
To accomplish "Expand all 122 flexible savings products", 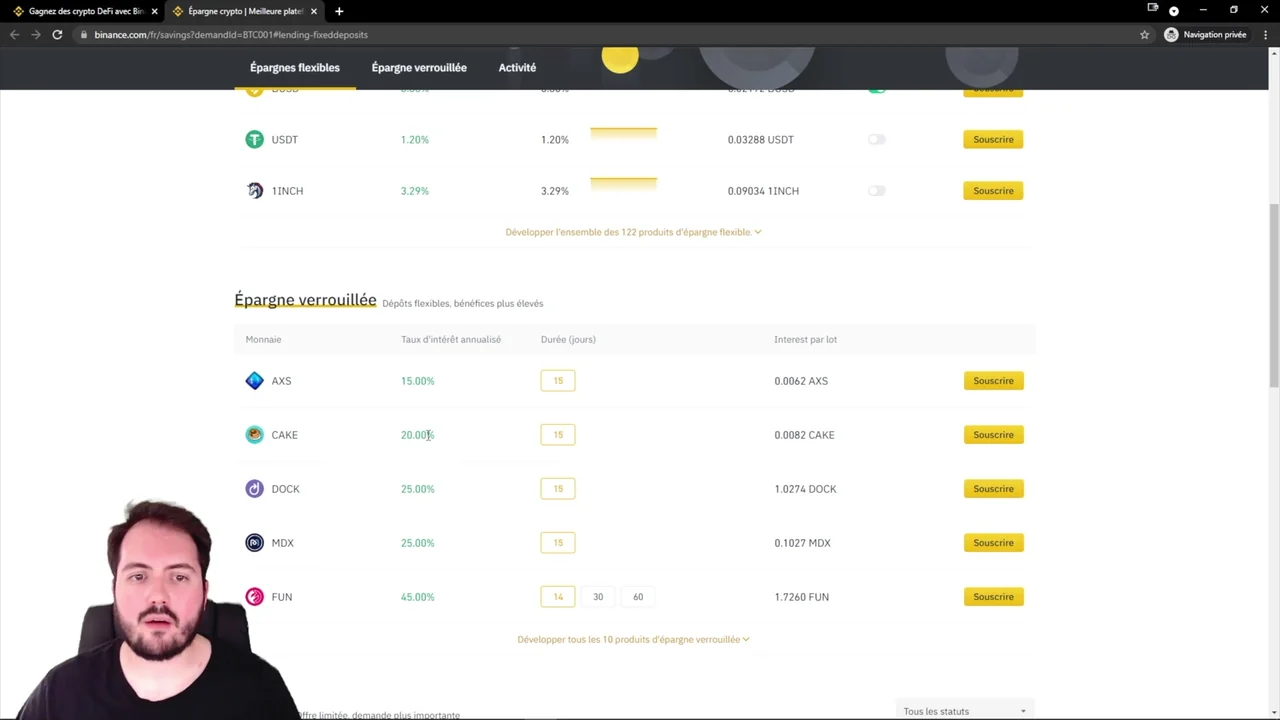I will (633, 232).
